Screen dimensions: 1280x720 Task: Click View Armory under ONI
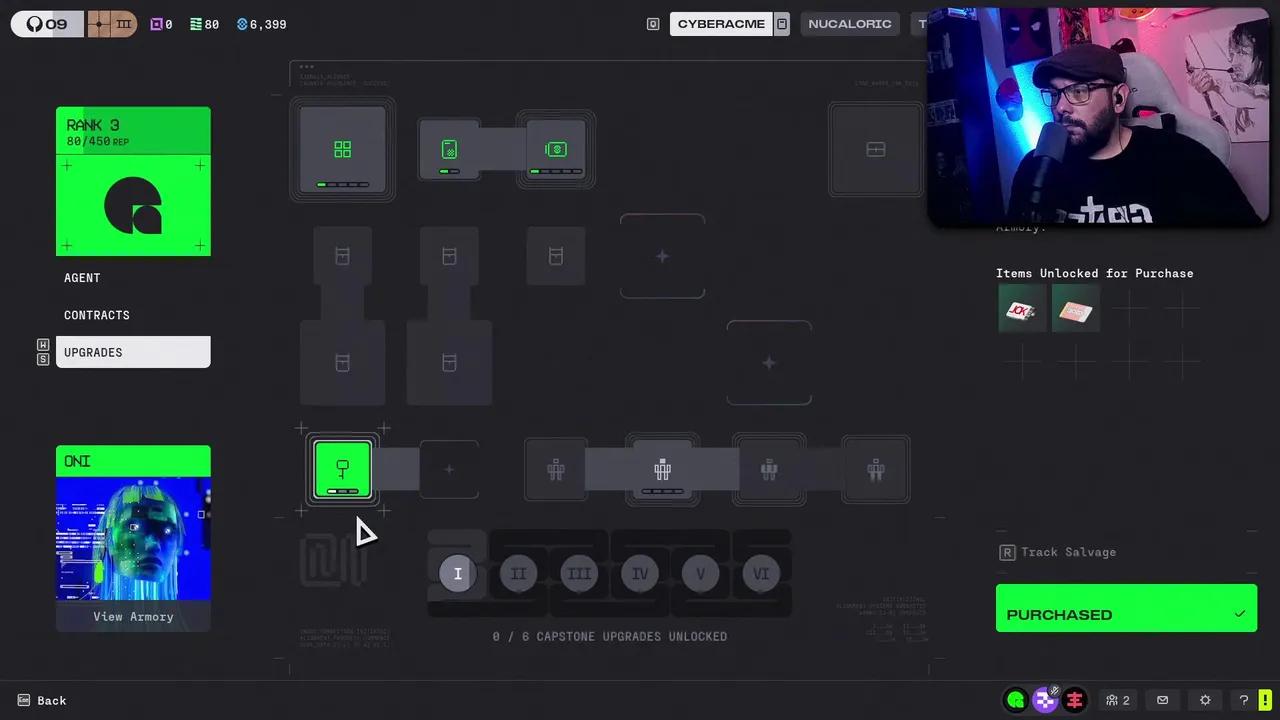click(133, 616)
